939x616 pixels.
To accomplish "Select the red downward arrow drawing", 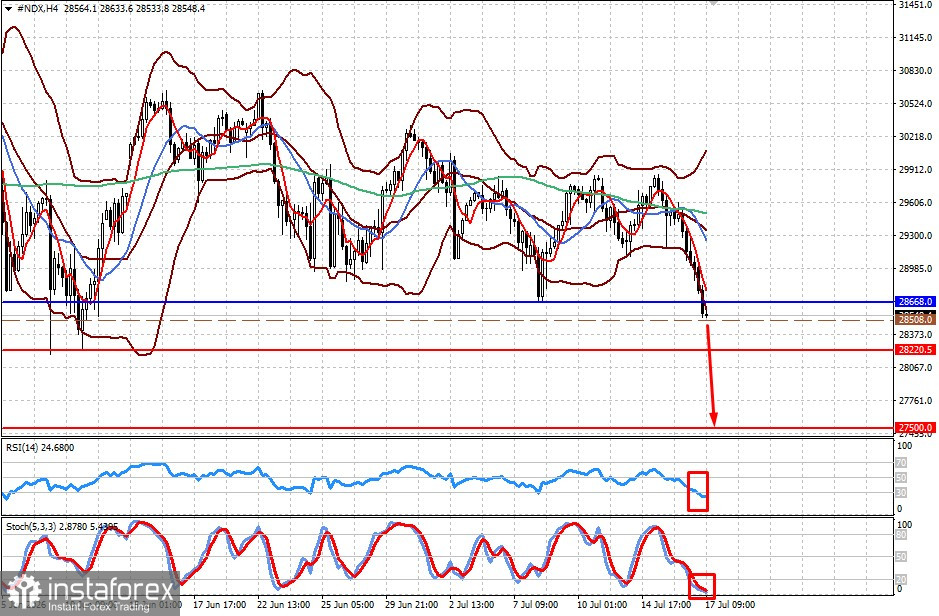I will click(x=711, y=375).
